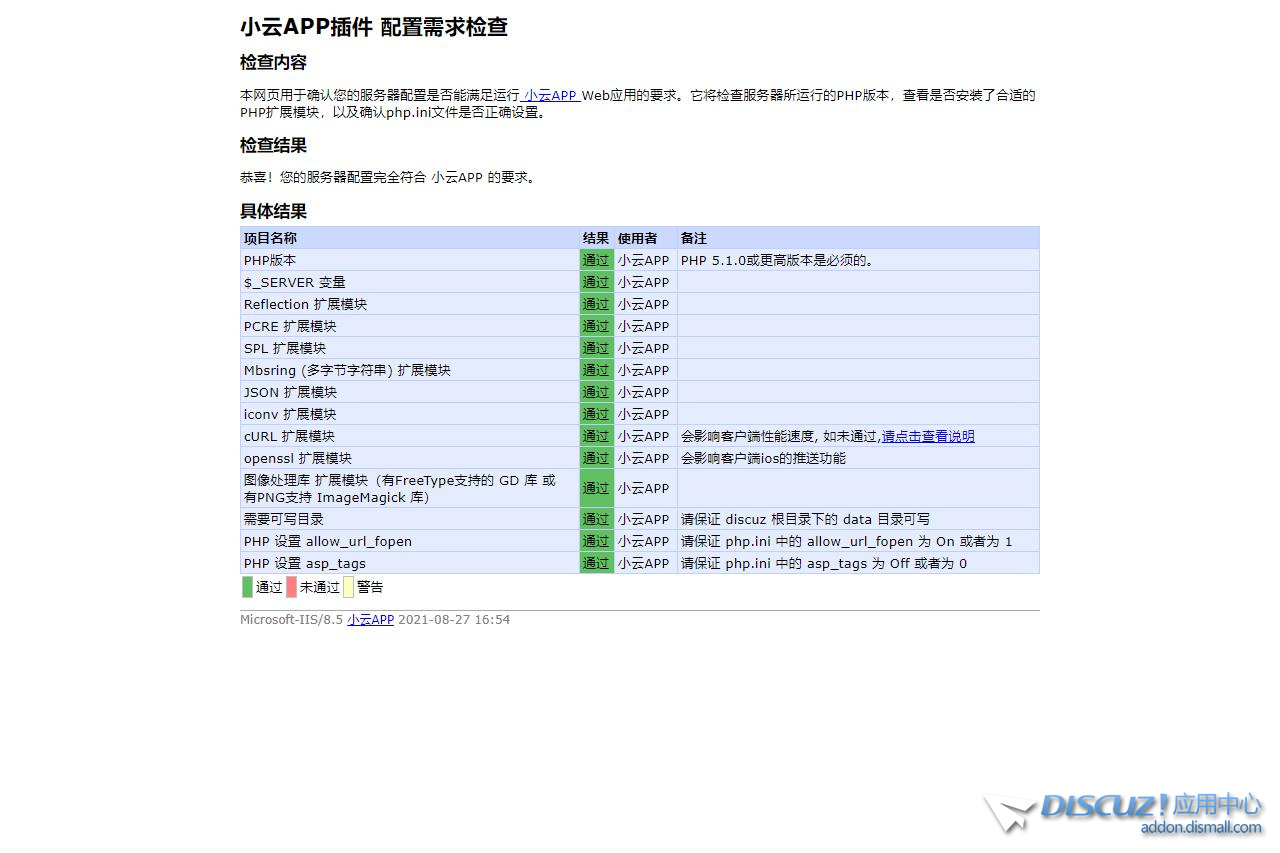Open the 小云APP link in the intro paragraph
Screen dimensions: 1280x853
coord(551,96)
